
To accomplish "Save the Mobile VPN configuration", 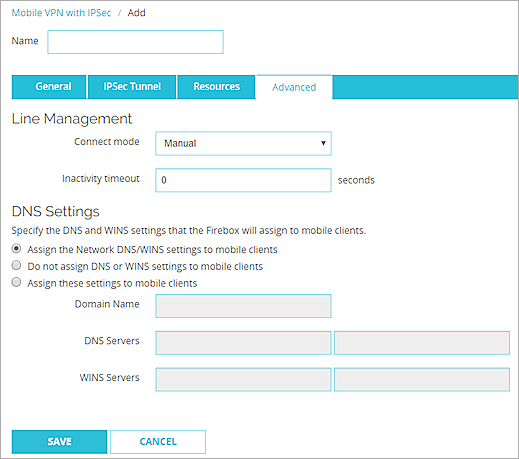I will tap(59, 442).
